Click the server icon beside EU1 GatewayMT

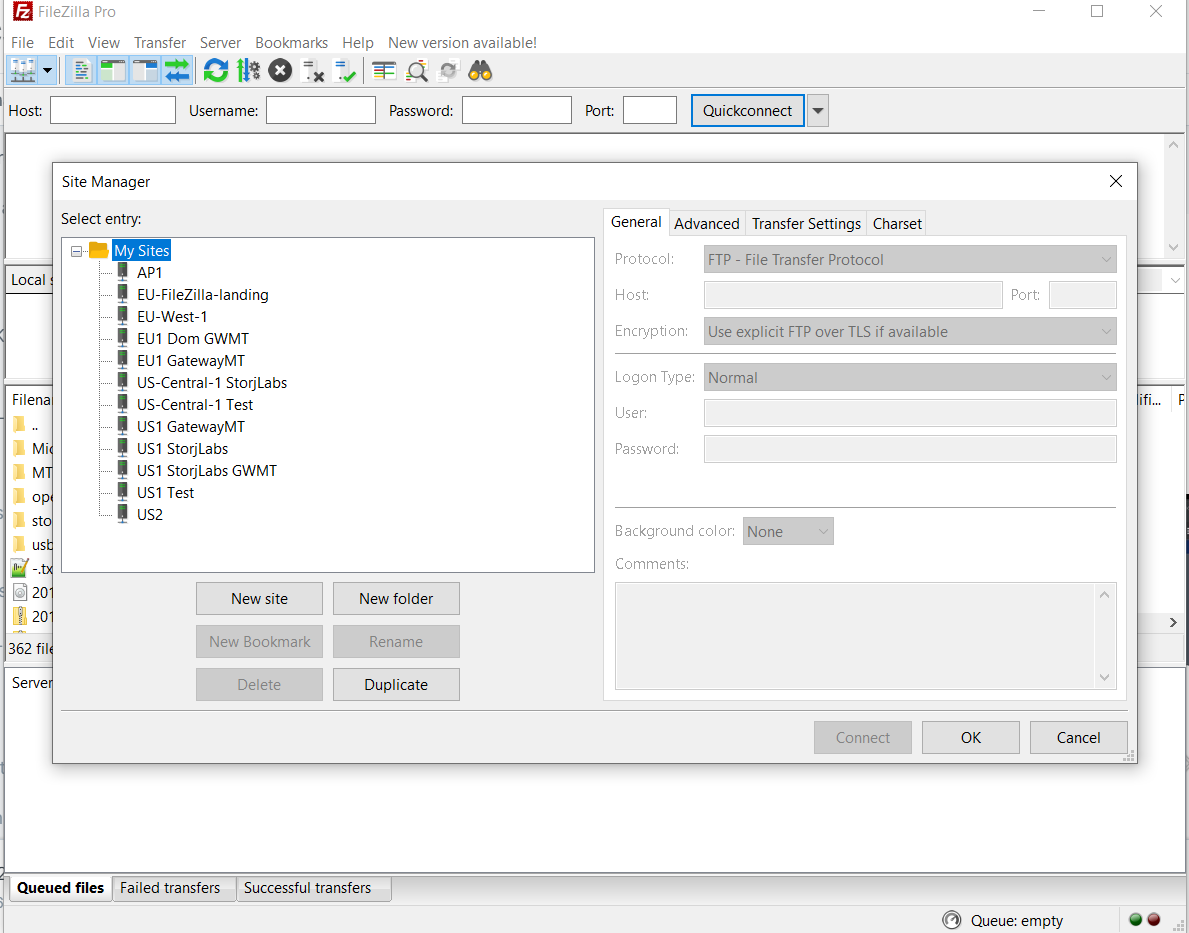pos(122,360)
